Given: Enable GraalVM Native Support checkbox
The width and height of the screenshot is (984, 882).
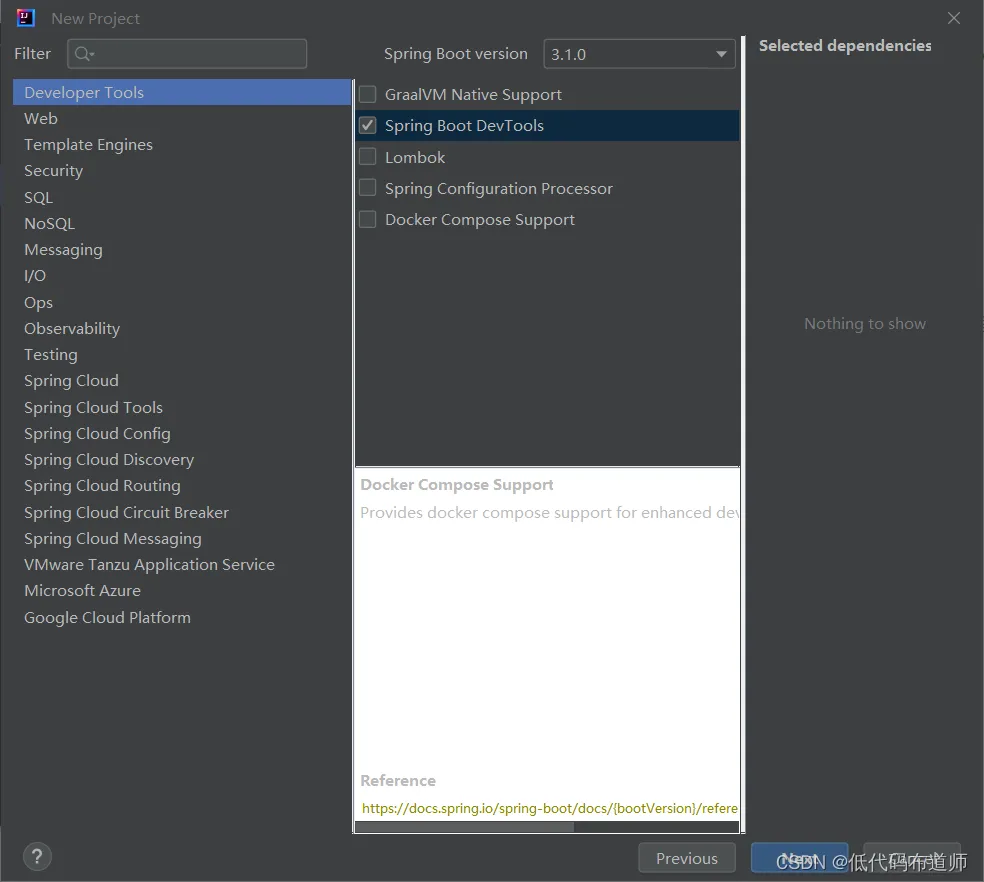Looking at the screenshot, I should point(368,94).
